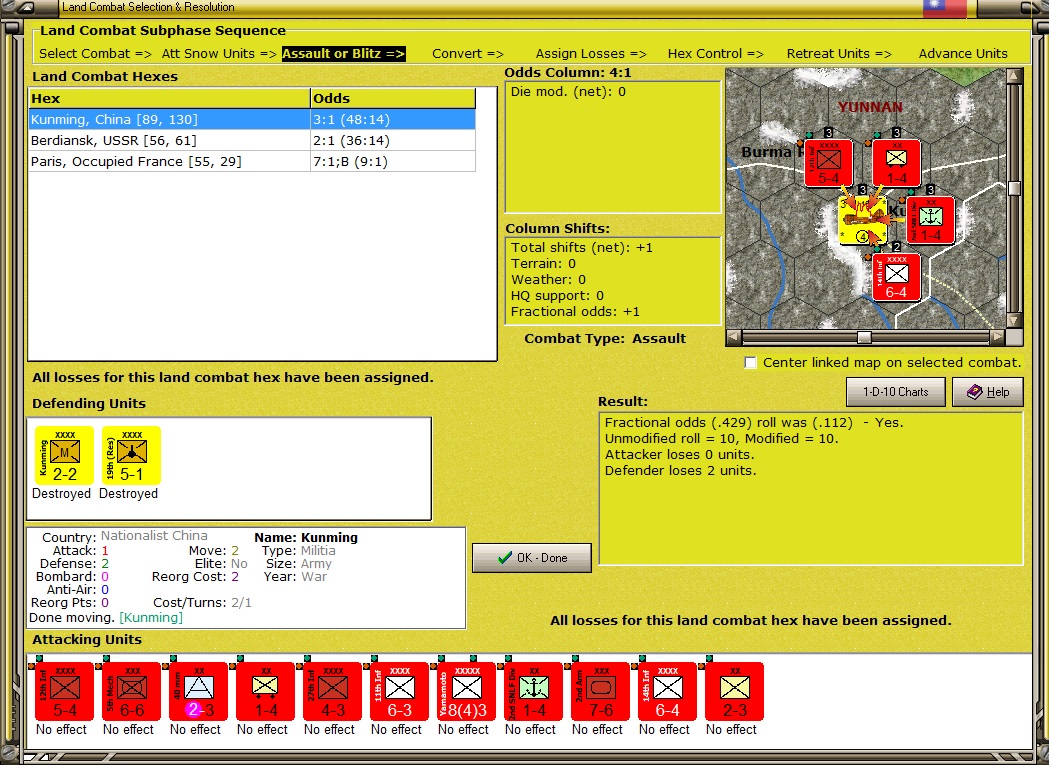Select the last 2-3 attacking unit
Viewport: 1049px width, 765px height.
click(734, 691)
